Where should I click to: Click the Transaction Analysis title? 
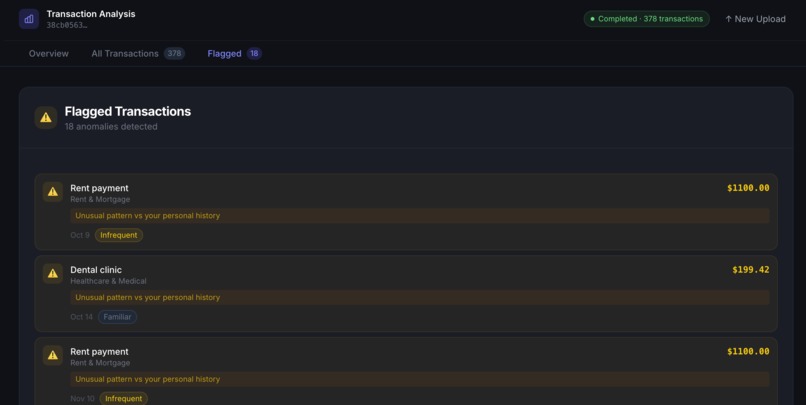point(91,14)
